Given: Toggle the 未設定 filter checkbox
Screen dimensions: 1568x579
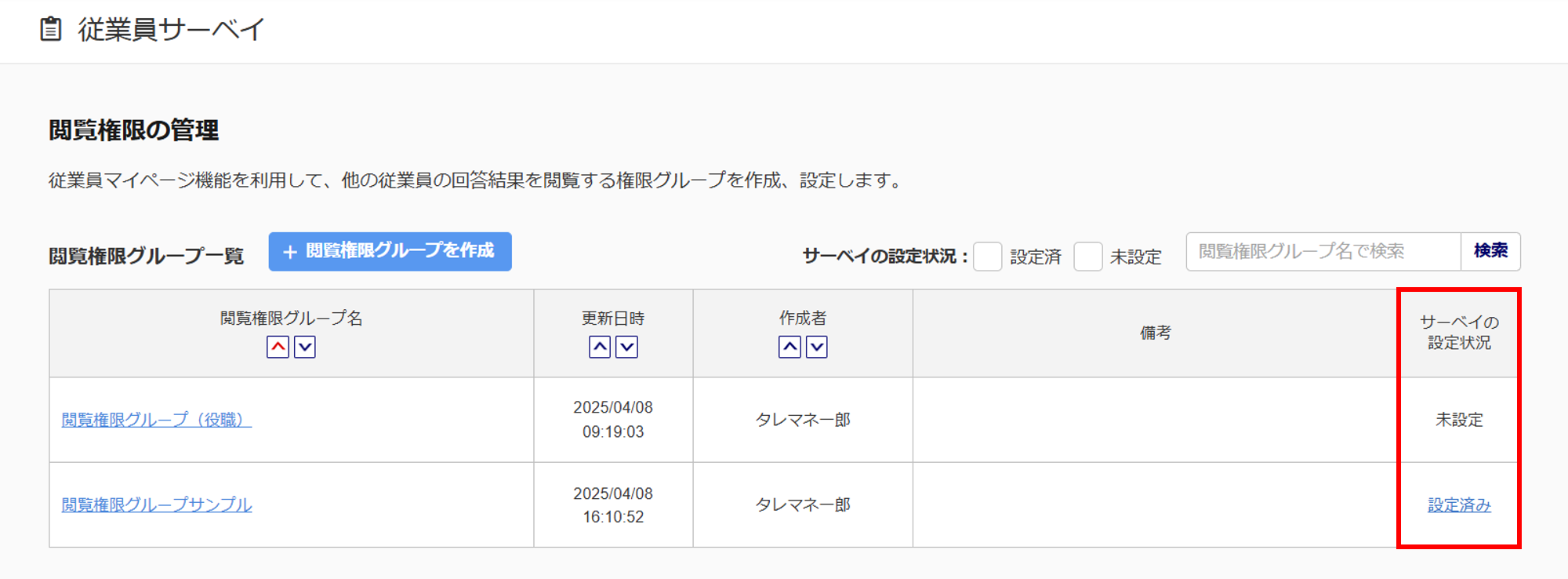Looking at the screenshot, I should (1087, 257).
